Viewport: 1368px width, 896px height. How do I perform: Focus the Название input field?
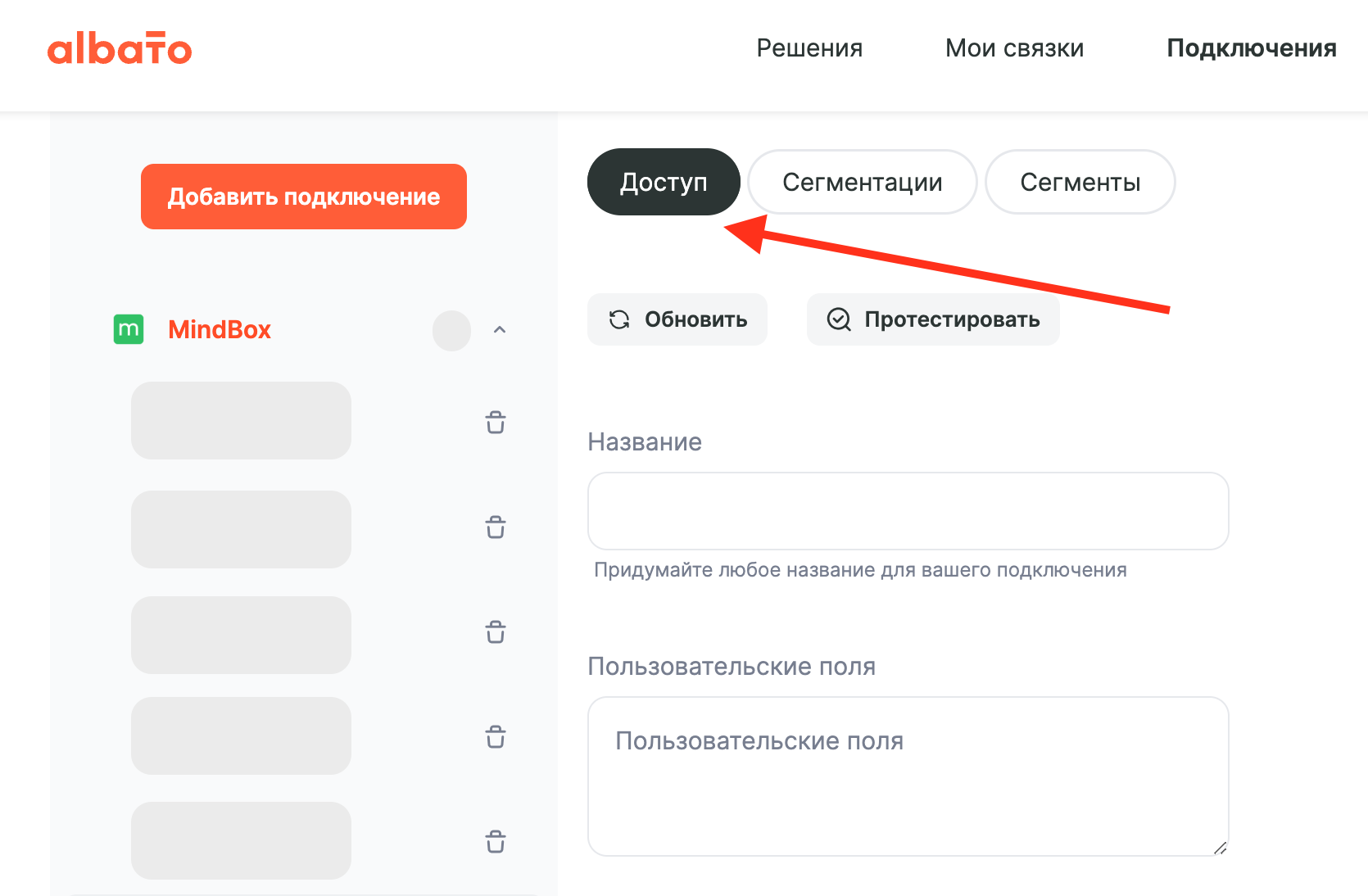tap(908, 511)
